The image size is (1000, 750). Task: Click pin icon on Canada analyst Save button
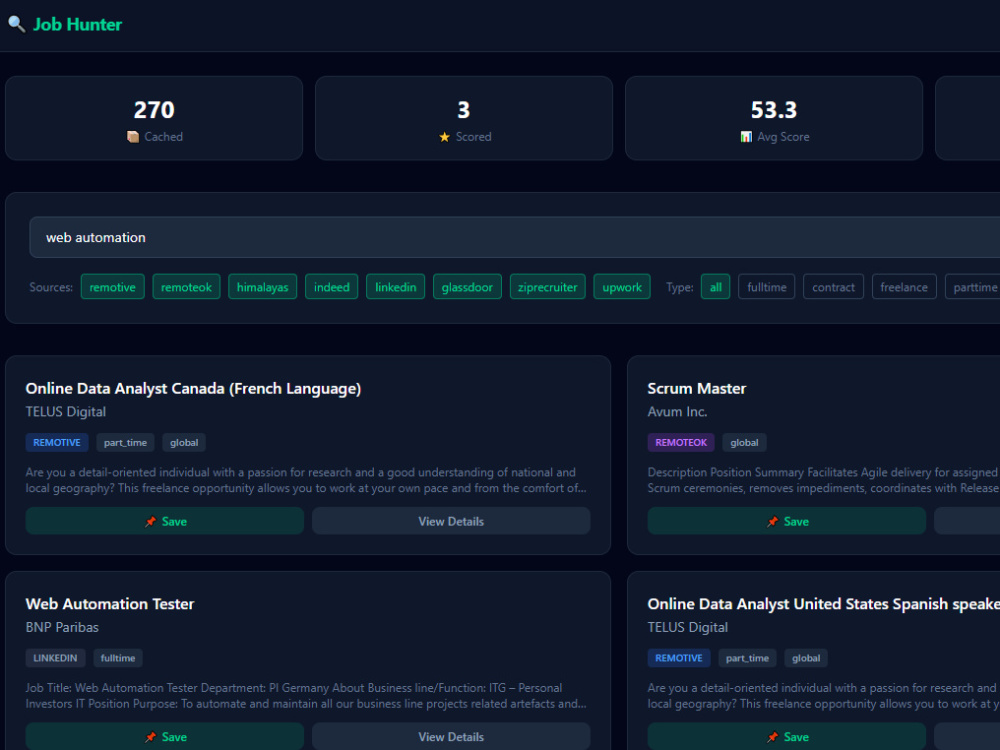[x=151, y=521]
